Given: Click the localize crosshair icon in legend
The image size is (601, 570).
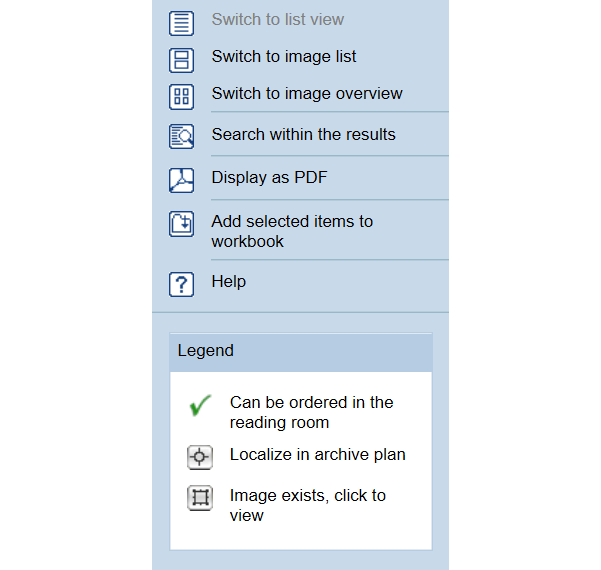Looking at the screenshot, I should click(x=200, y=457).
